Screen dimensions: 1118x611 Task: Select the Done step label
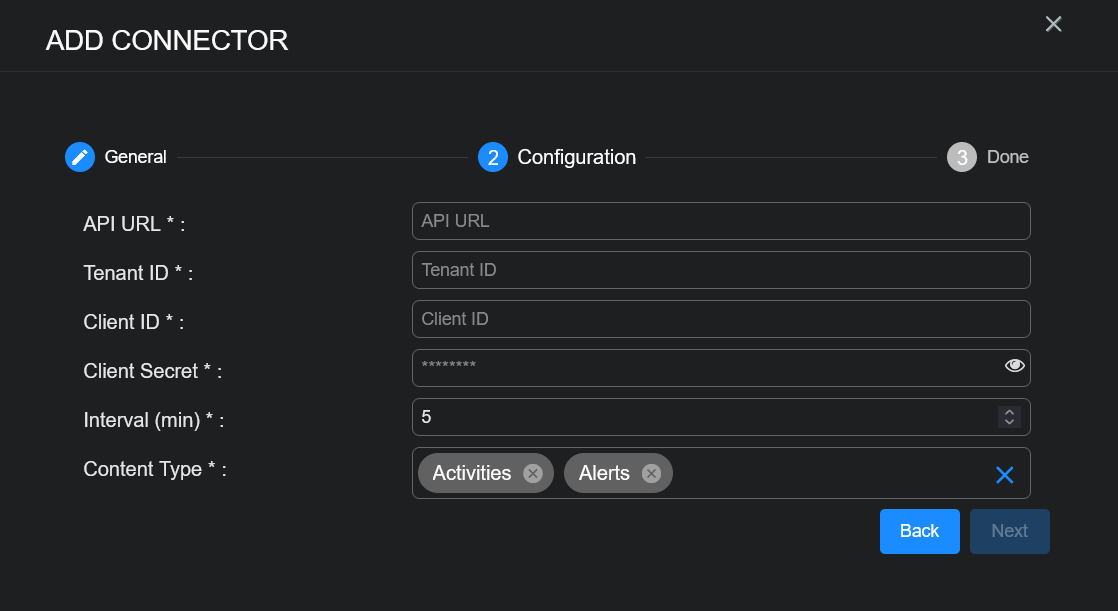pos(1007,157)
